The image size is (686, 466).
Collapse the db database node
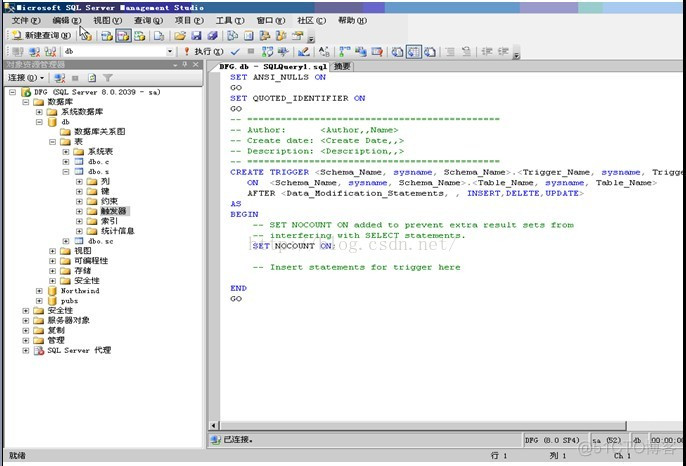point(39,122)
